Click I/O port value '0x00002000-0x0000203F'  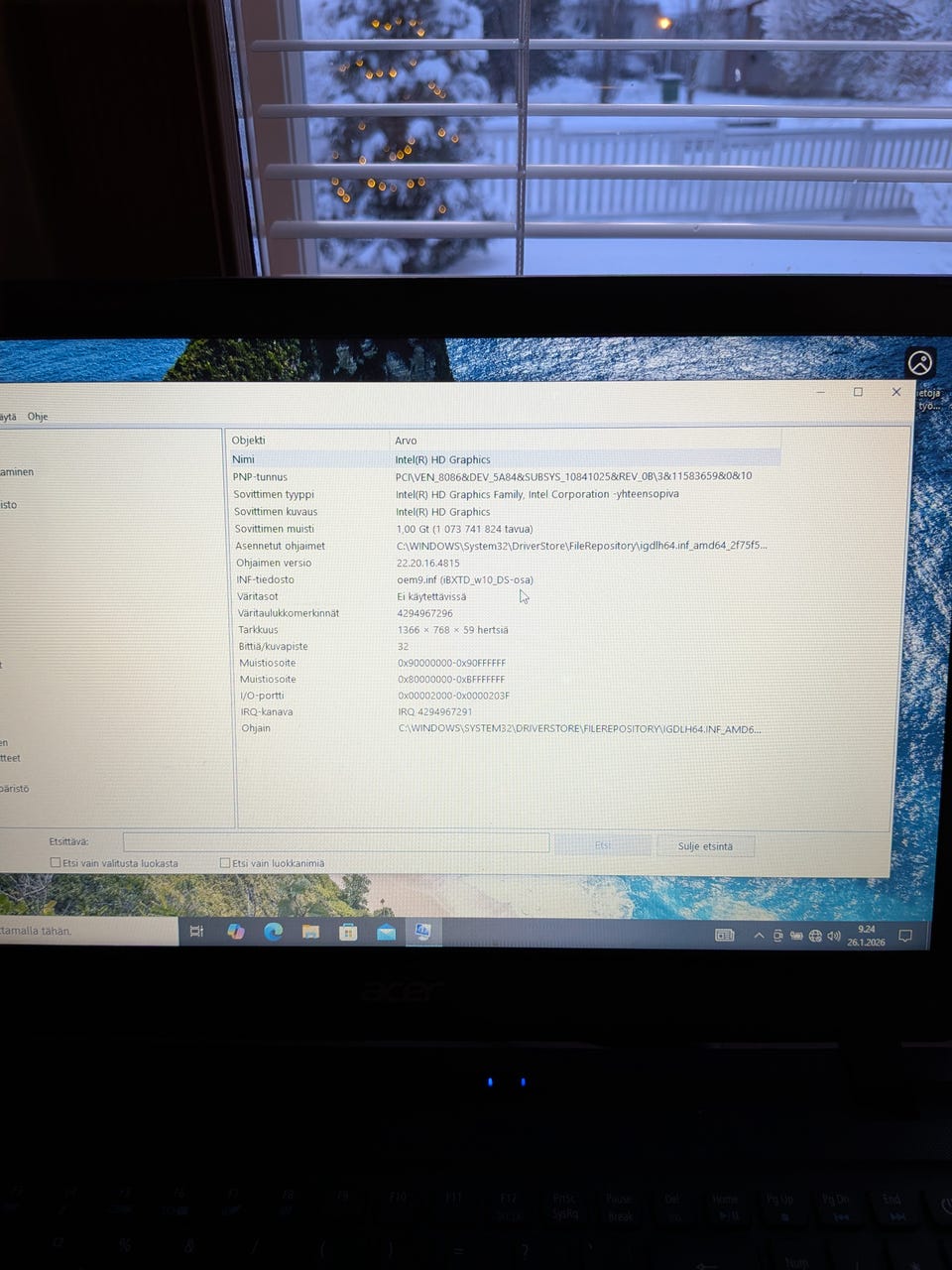454,696
